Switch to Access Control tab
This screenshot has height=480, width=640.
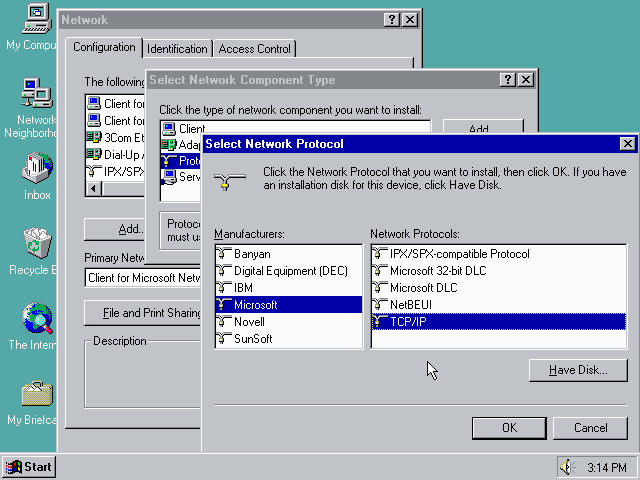(x=255, y=49)
